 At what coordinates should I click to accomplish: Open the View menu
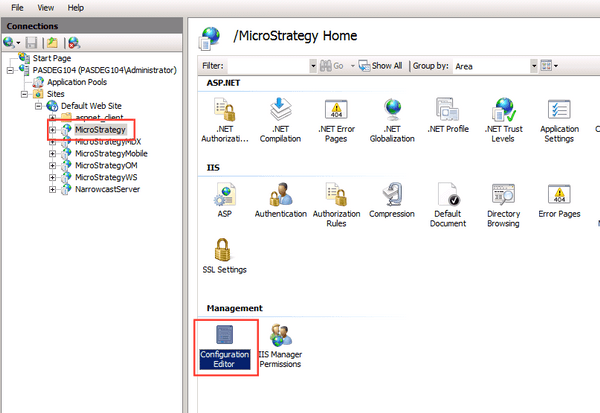46,8
